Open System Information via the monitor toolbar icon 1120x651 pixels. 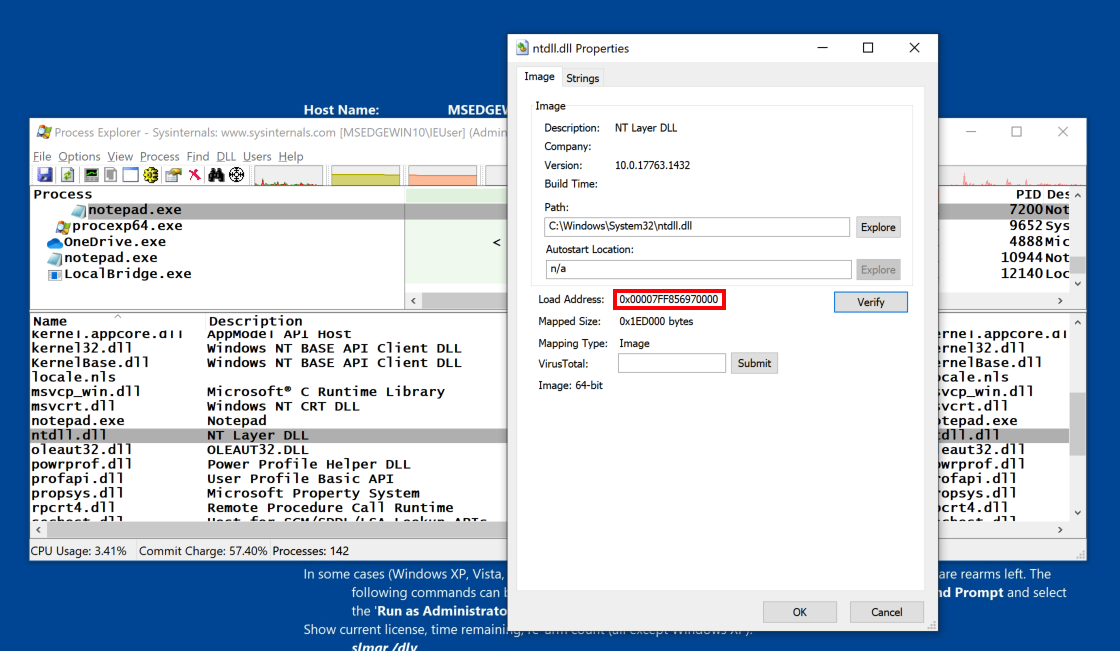click(x=91, y=174)
